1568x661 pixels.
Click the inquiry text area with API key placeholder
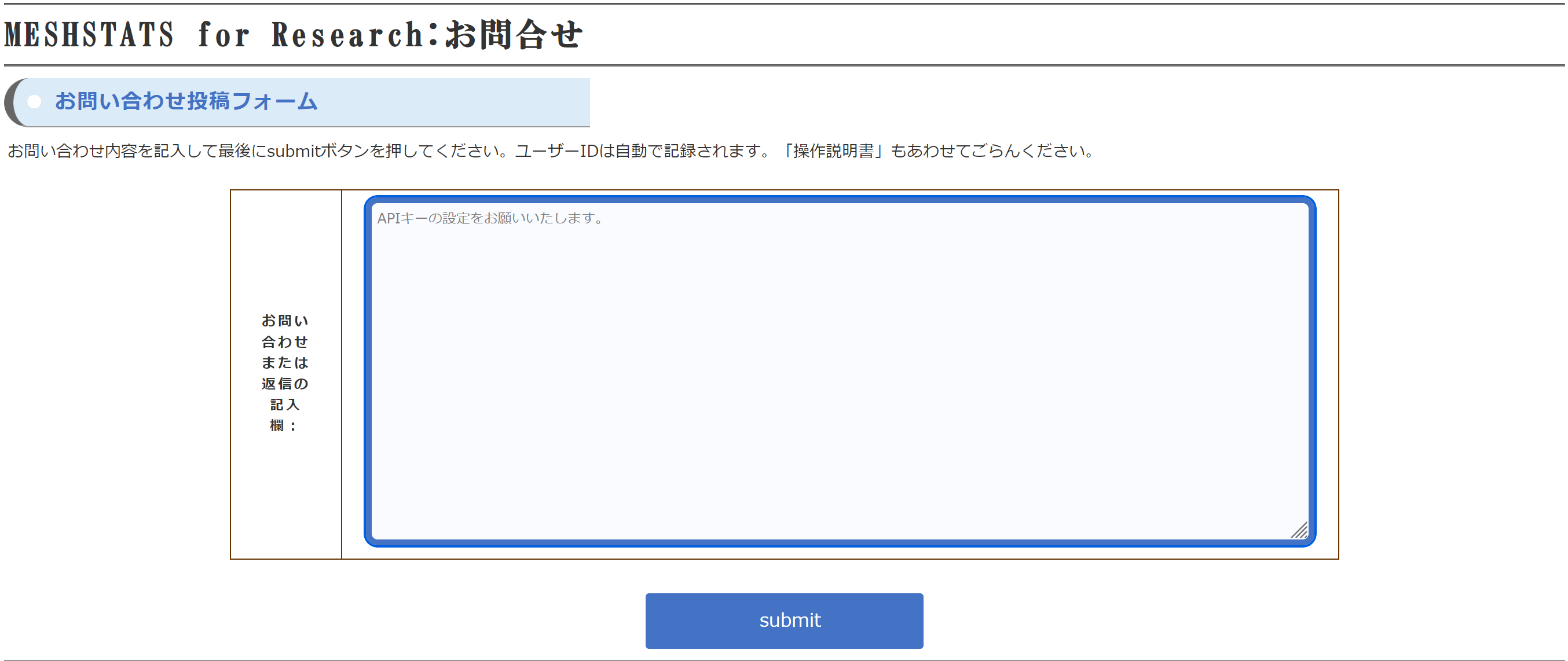click(840, 370)
